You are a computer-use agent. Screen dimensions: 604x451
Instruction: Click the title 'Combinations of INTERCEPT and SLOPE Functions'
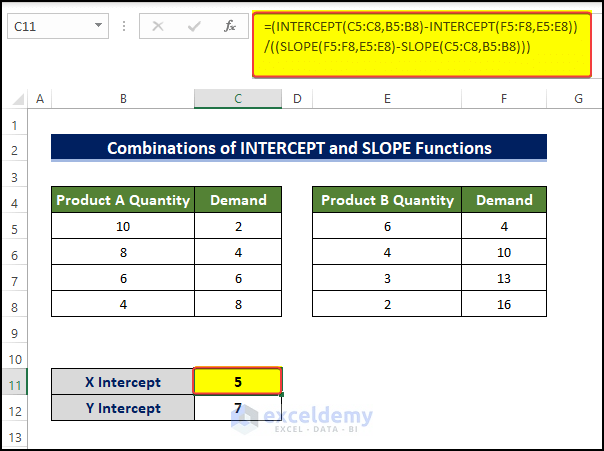[x=299, y=148]
